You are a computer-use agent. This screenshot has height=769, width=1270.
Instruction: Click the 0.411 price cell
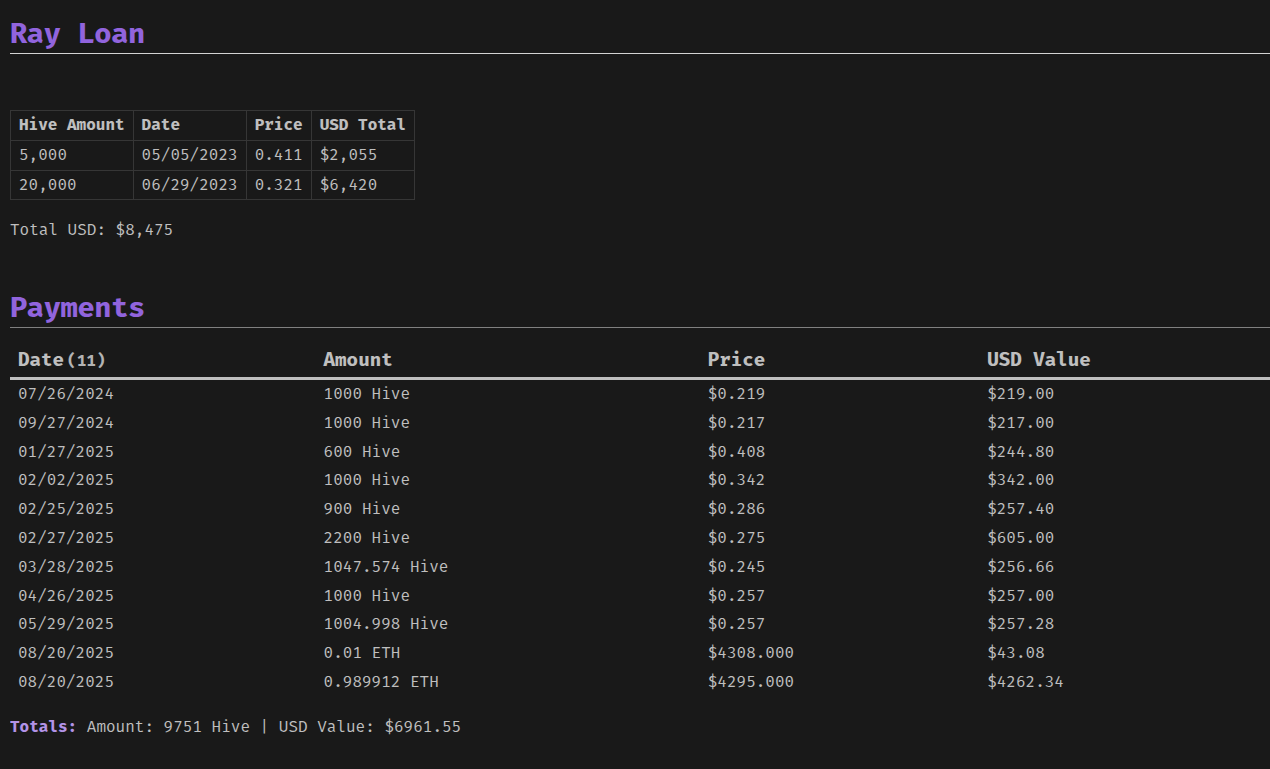click(x=278, y=155)
